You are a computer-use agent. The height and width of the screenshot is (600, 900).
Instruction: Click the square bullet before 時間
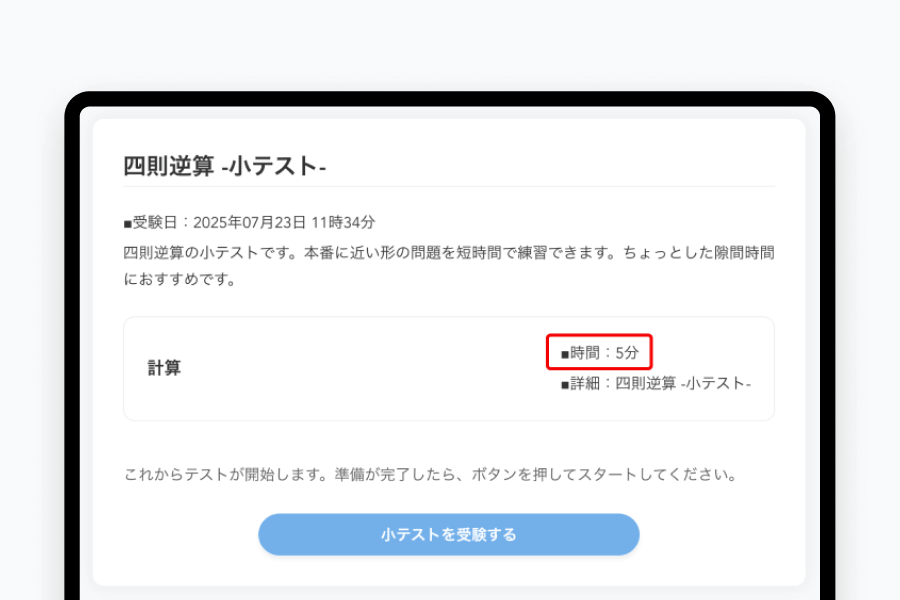tap(565, 353)
